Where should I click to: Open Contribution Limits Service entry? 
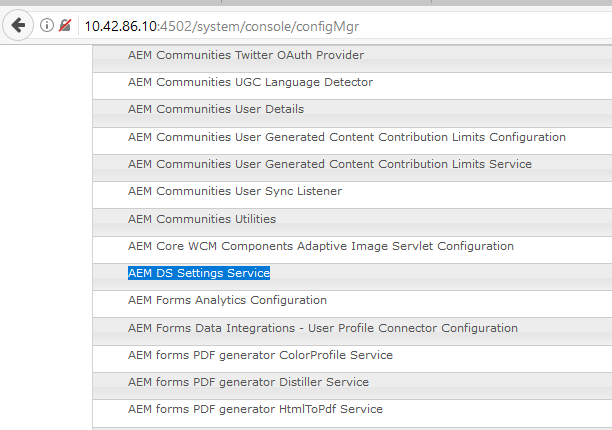click(x=330, y=164)
